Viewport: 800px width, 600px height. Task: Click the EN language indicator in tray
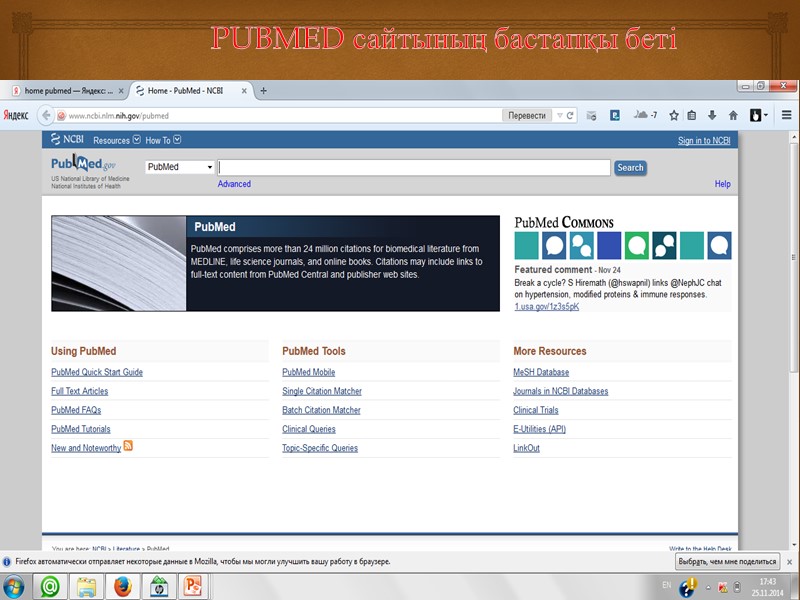pos(666,585)
